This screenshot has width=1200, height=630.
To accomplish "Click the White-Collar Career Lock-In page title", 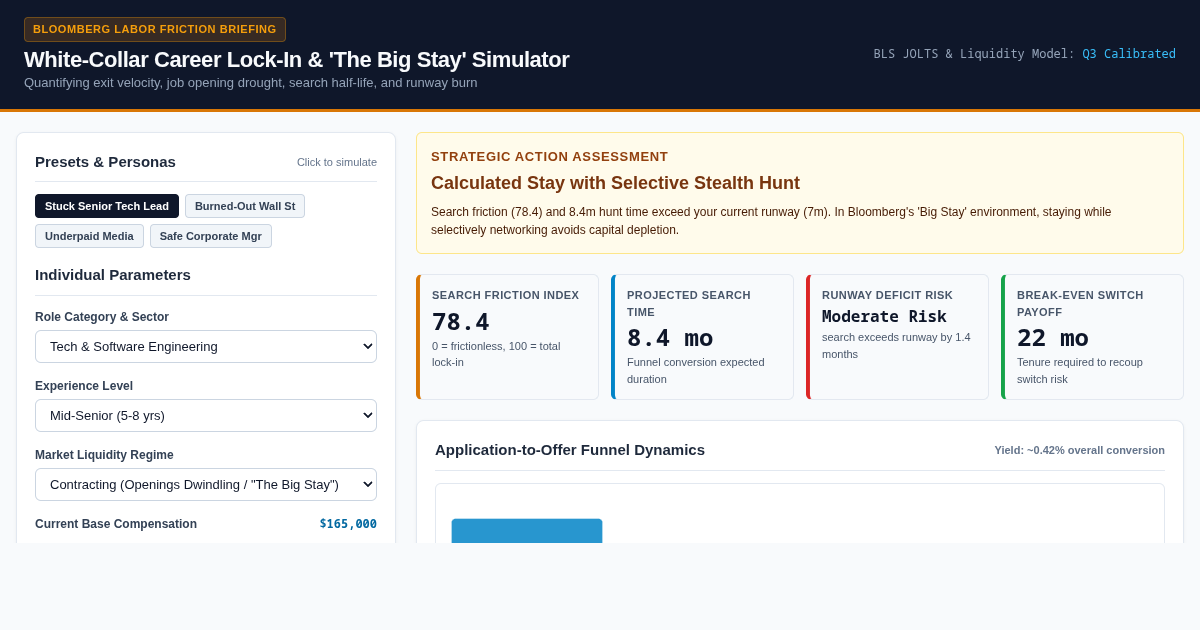I will click(x=296, y=59).
